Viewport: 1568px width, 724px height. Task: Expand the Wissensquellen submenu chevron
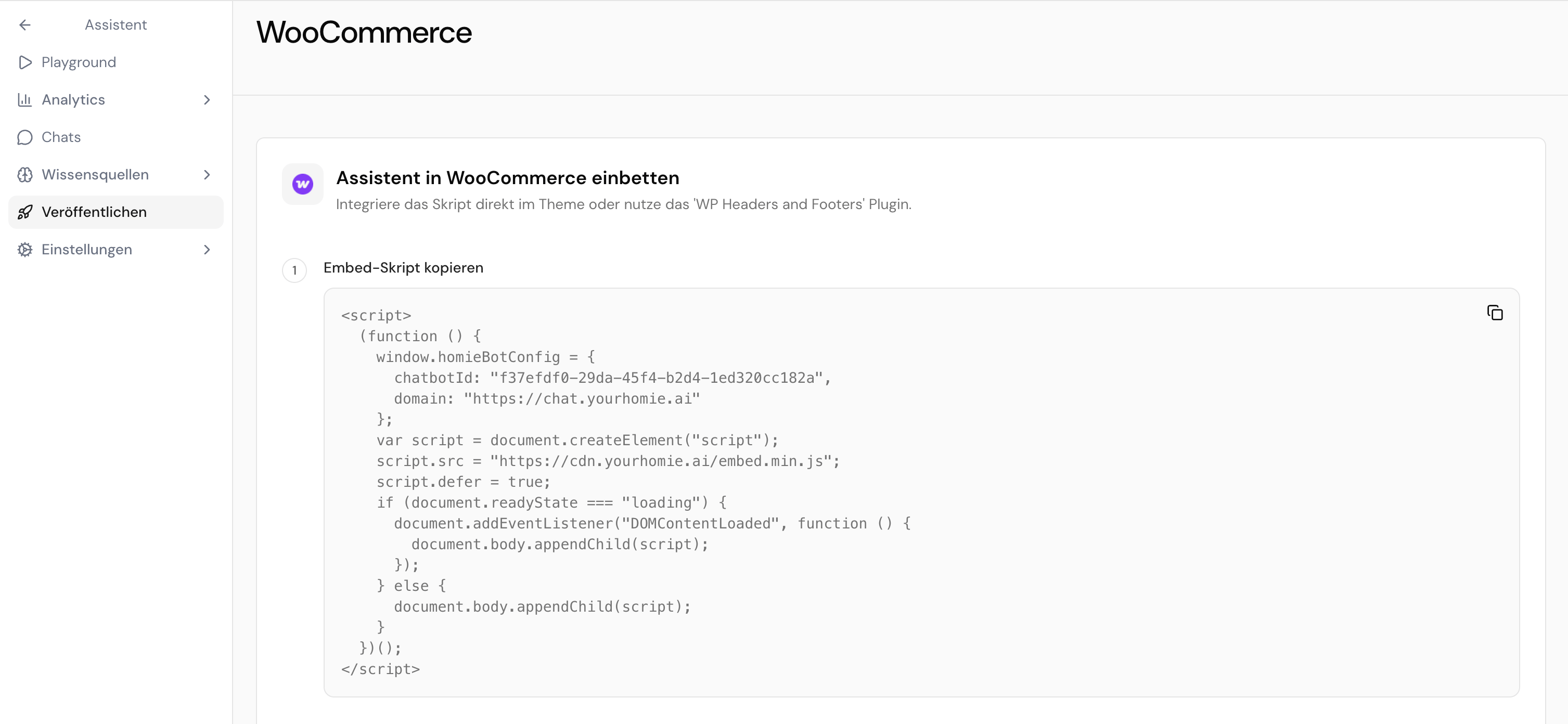[207, 175]
